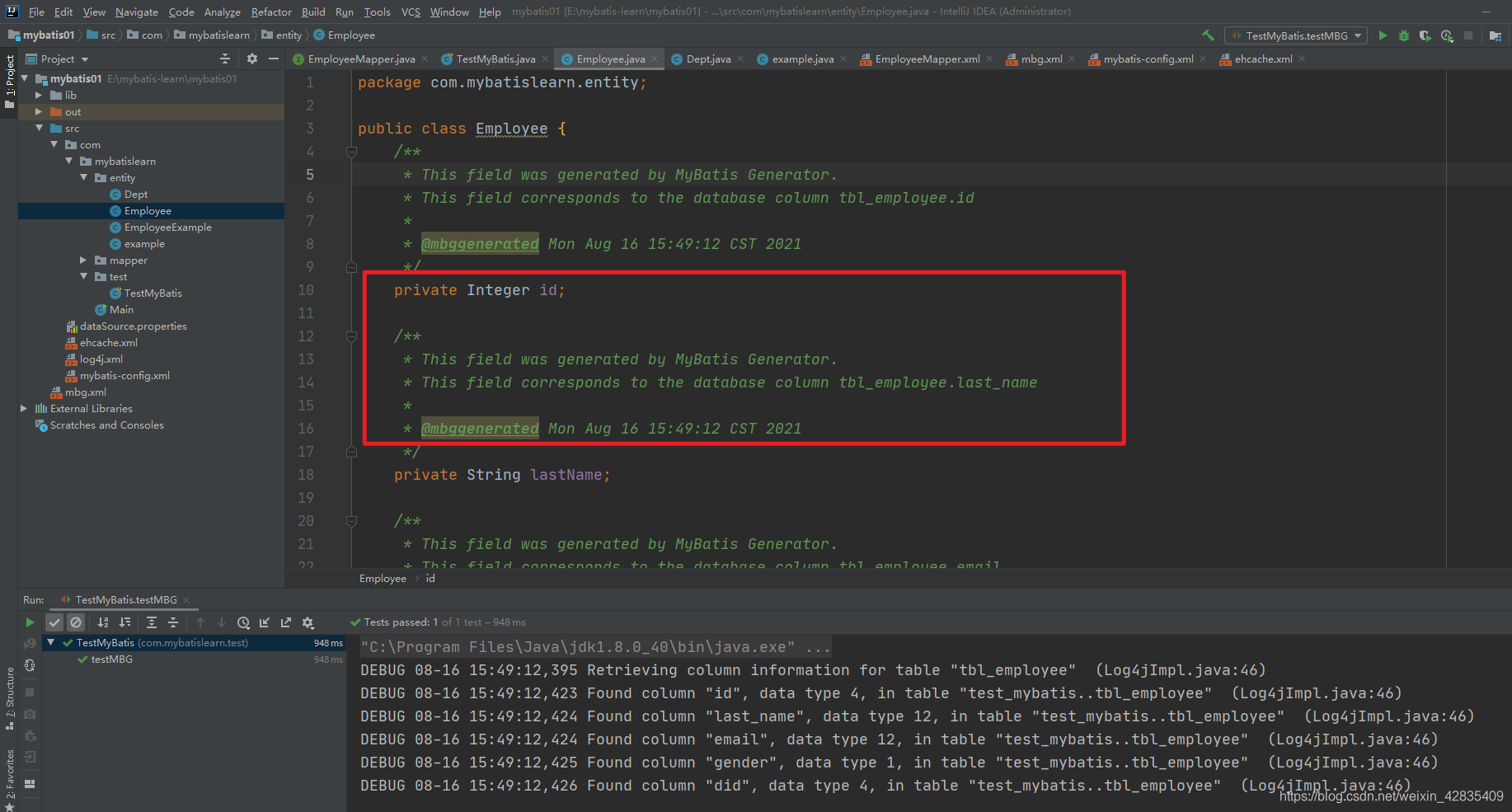
Task: Sort test results by duration
Action: coord(124,622)
